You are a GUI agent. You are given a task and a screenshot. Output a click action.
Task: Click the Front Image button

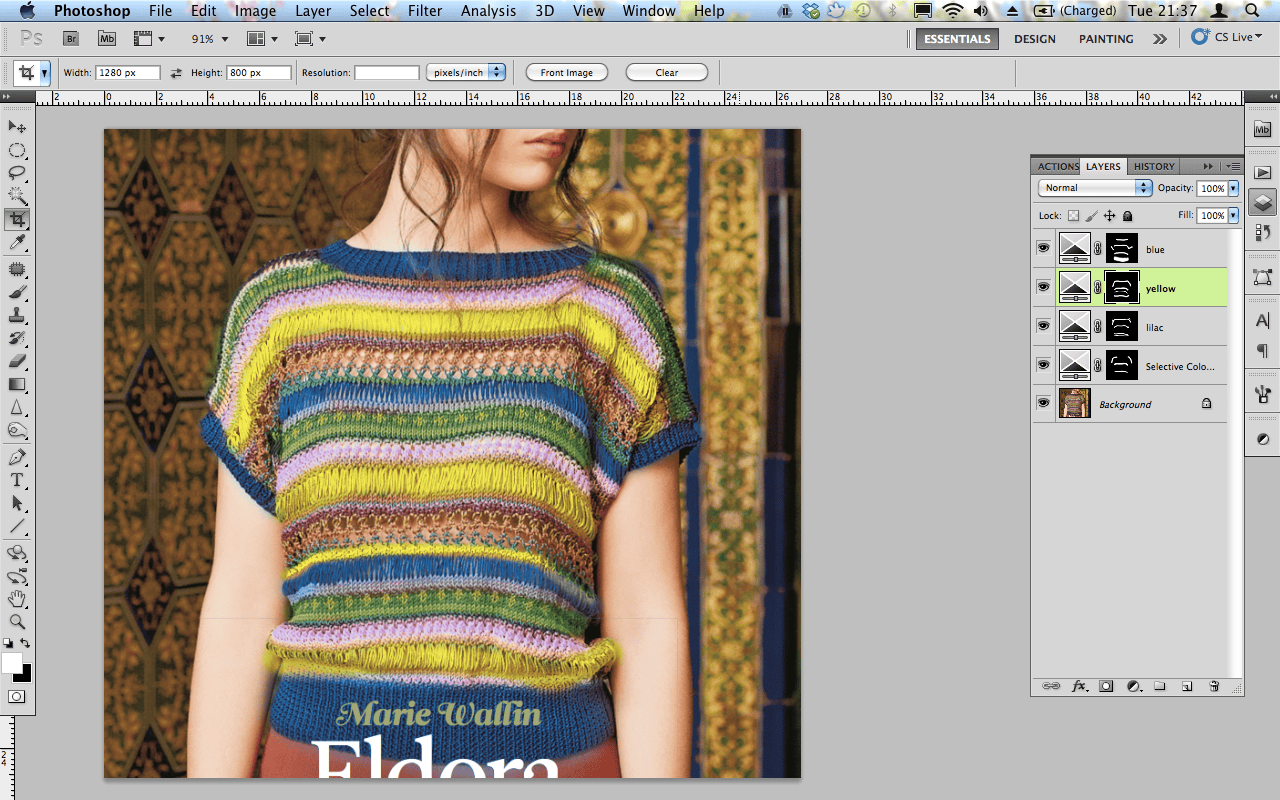click(x=567, y=73)
